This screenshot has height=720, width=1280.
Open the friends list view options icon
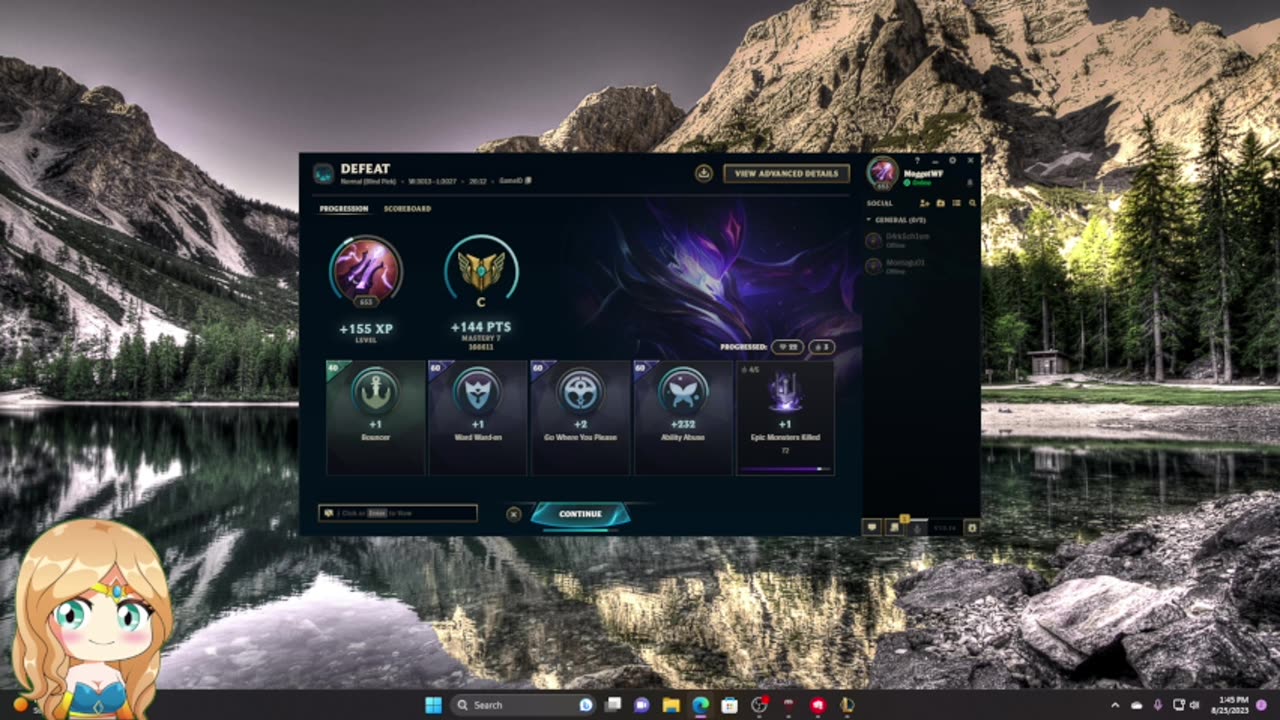click(957, 203)
